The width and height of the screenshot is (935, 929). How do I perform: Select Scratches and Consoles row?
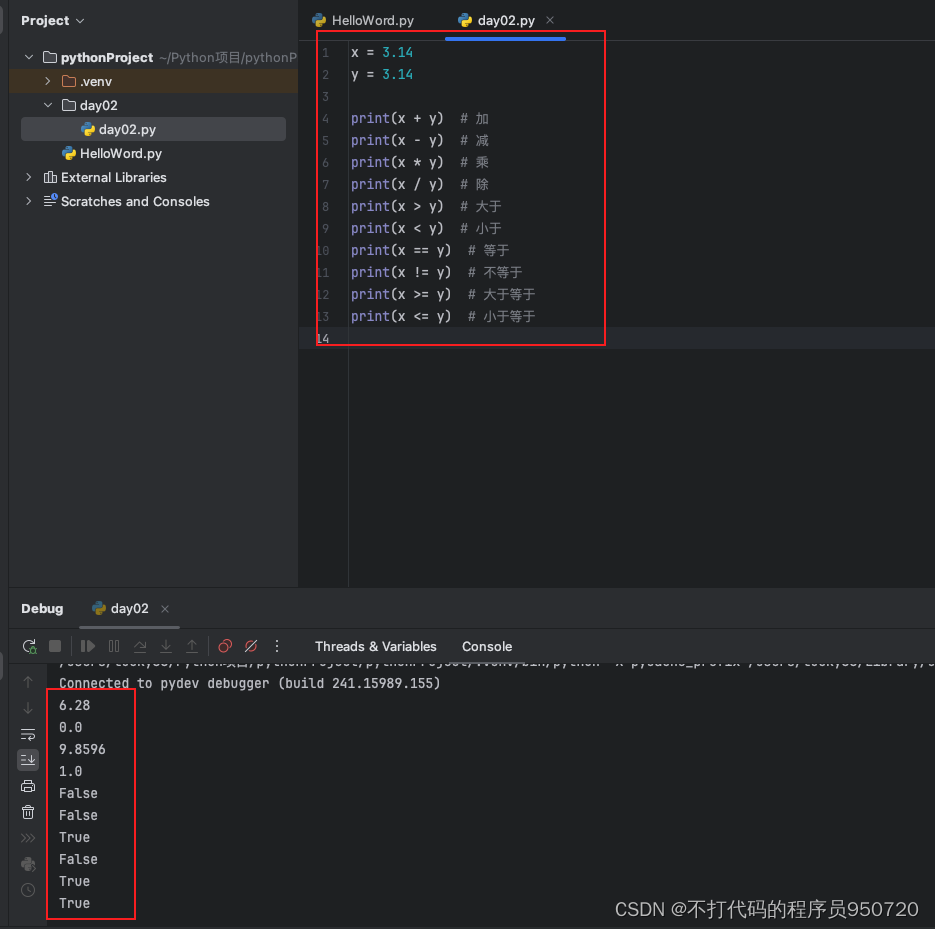(153, 202)
